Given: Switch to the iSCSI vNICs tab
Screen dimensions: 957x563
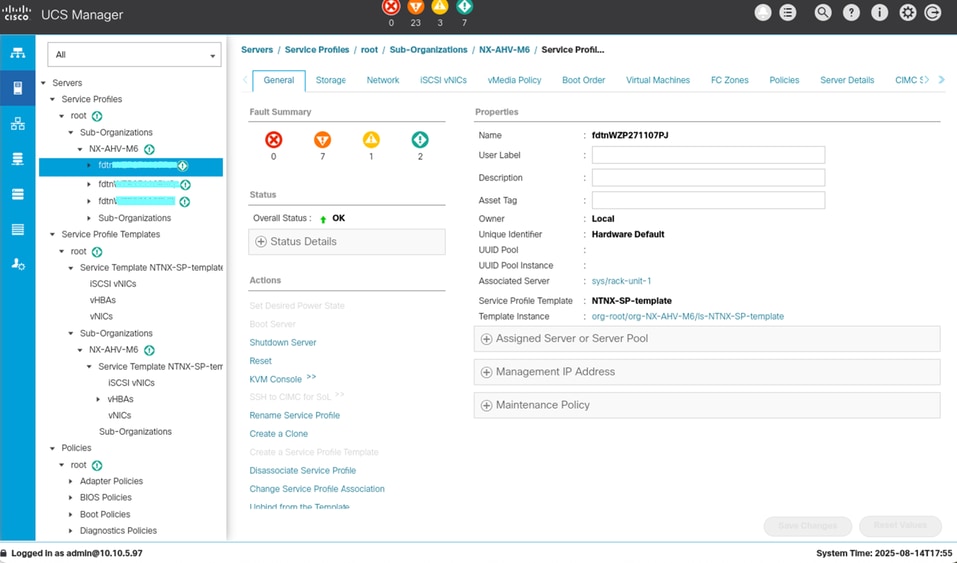Looking at the screenshot, I should [443, 80].
